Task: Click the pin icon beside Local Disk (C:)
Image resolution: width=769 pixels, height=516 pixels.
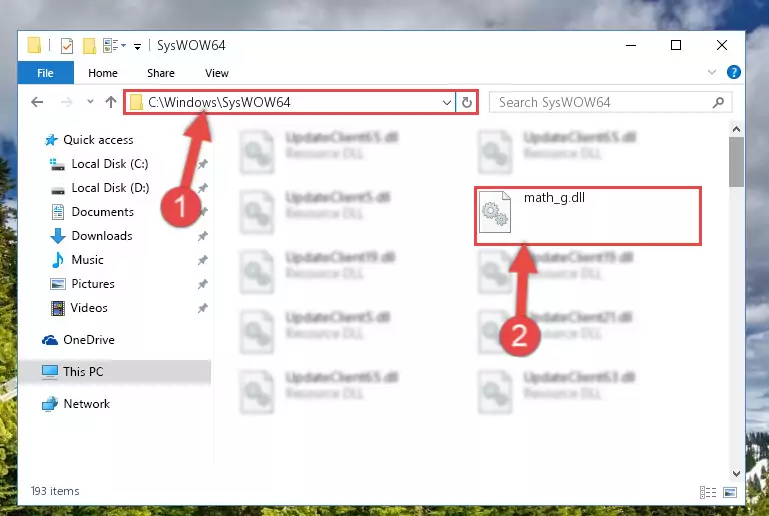Action: pos(203,164)
